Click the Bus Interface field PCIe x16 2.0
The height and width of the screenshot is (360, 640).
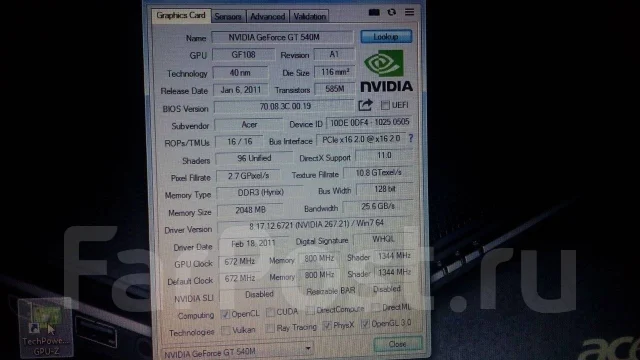[x=361, y=140]
